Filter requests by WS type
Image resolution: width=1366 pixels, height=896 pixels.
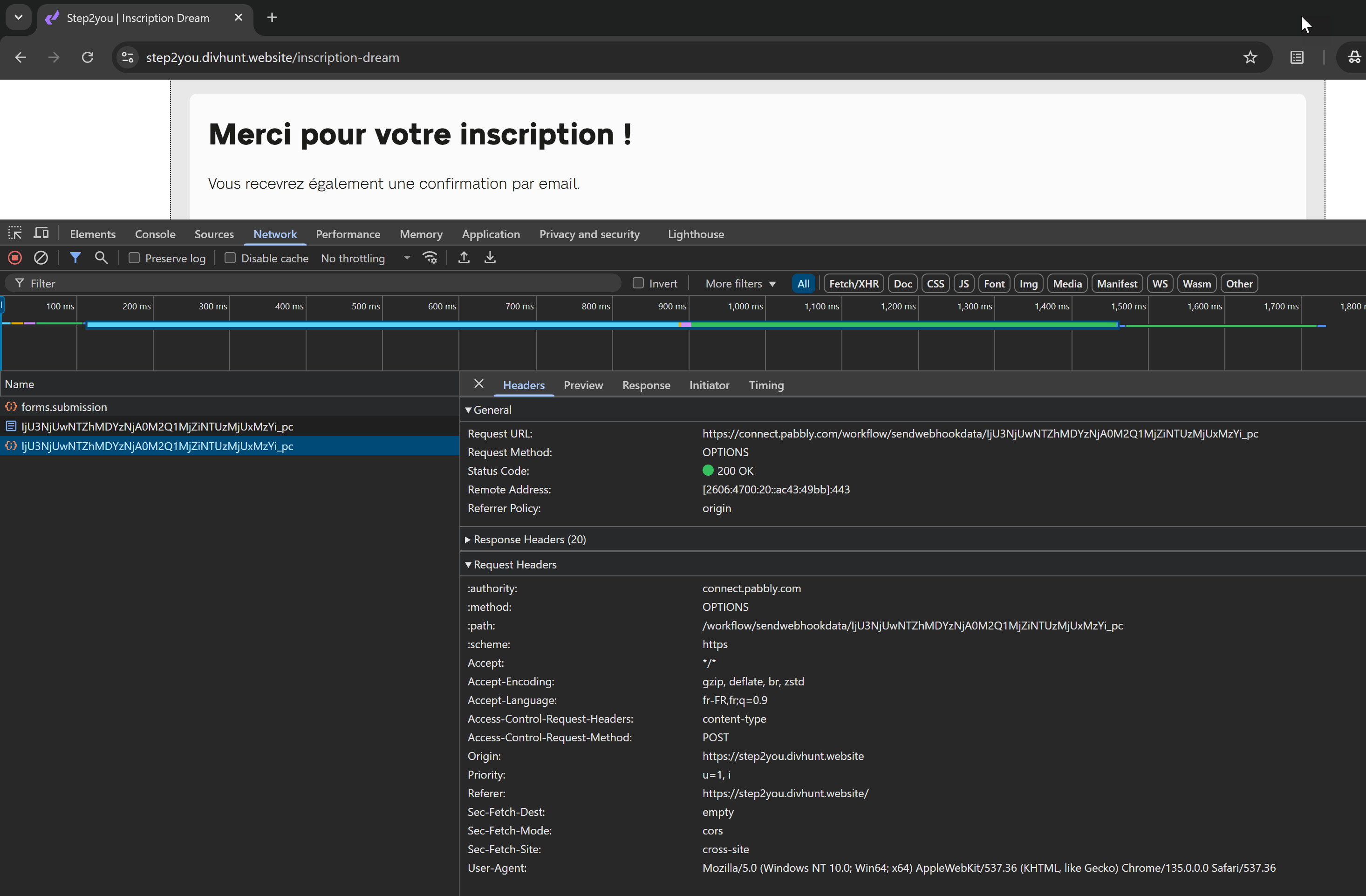[x=1160, y=284]
